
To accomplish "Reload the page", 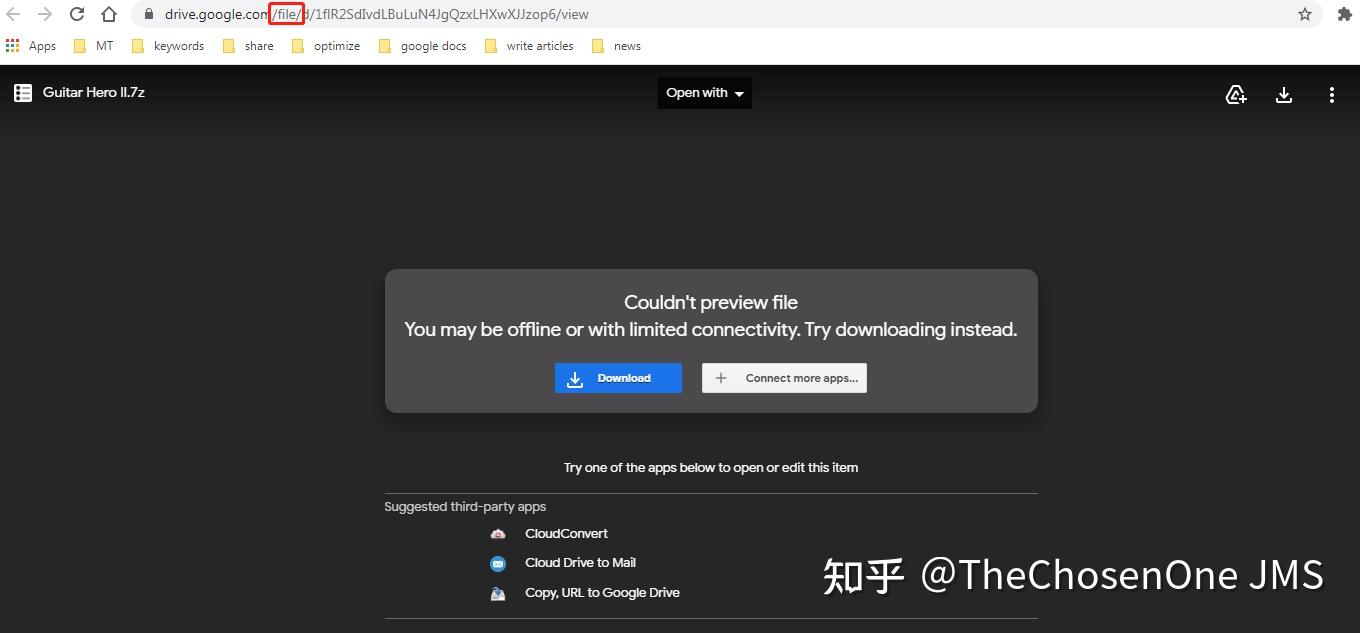I will [77, 14].
